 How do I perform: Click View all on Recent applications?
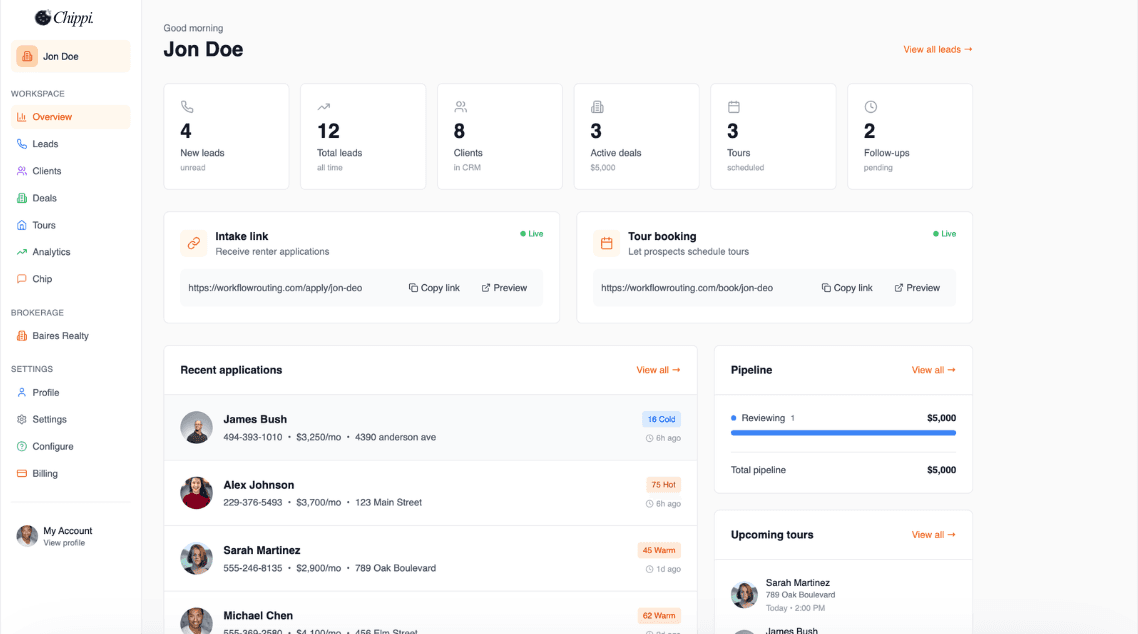(x=657, y=369)
